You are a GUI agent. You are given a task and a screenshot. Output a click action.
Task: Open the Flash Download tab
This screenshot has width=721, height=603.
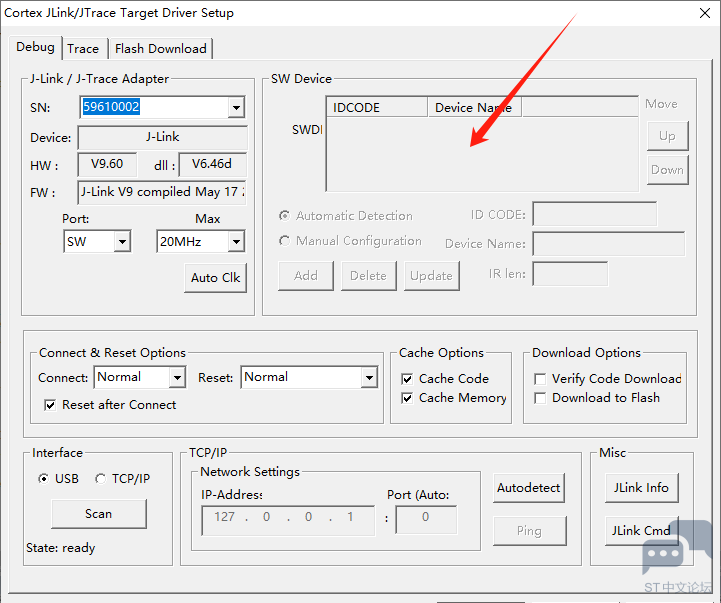point(160,48)
